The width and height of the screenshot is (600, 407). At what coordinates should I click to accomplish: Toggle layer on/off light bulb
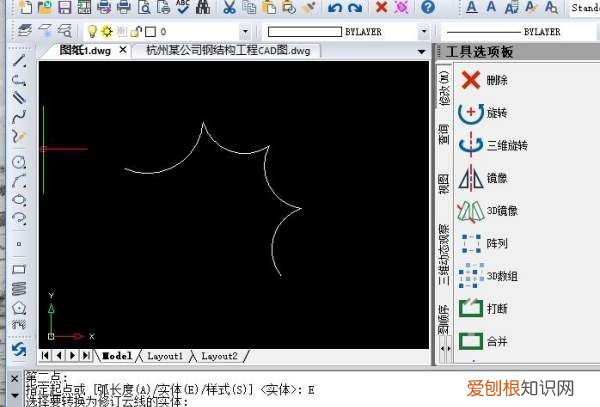tap(92, 31)
